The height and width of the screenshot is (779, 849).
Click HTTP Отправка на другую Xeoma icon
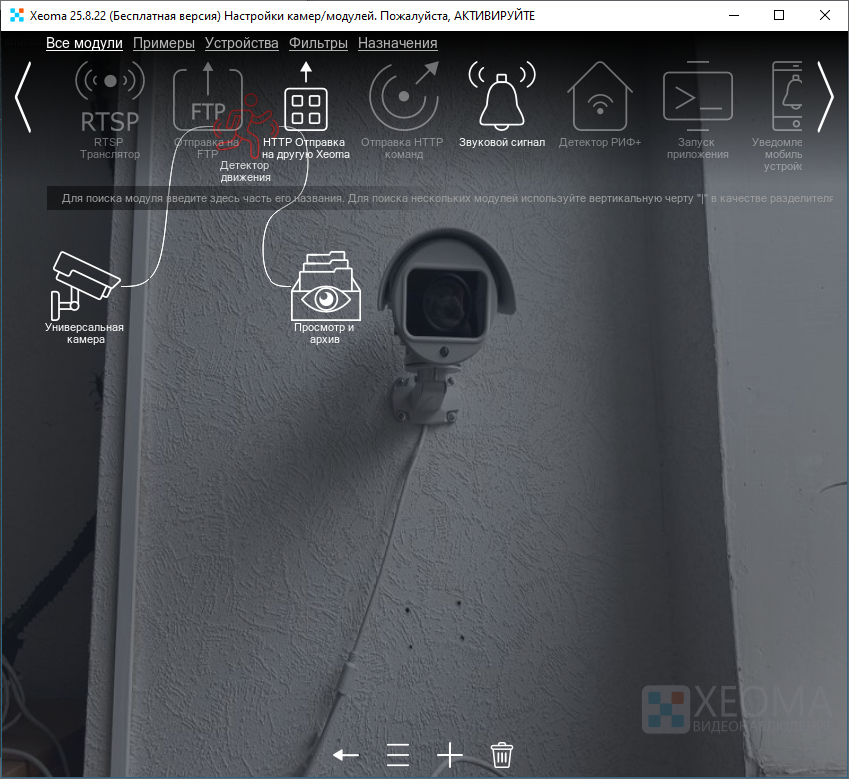pyautogui.click(x=306, y=107)
